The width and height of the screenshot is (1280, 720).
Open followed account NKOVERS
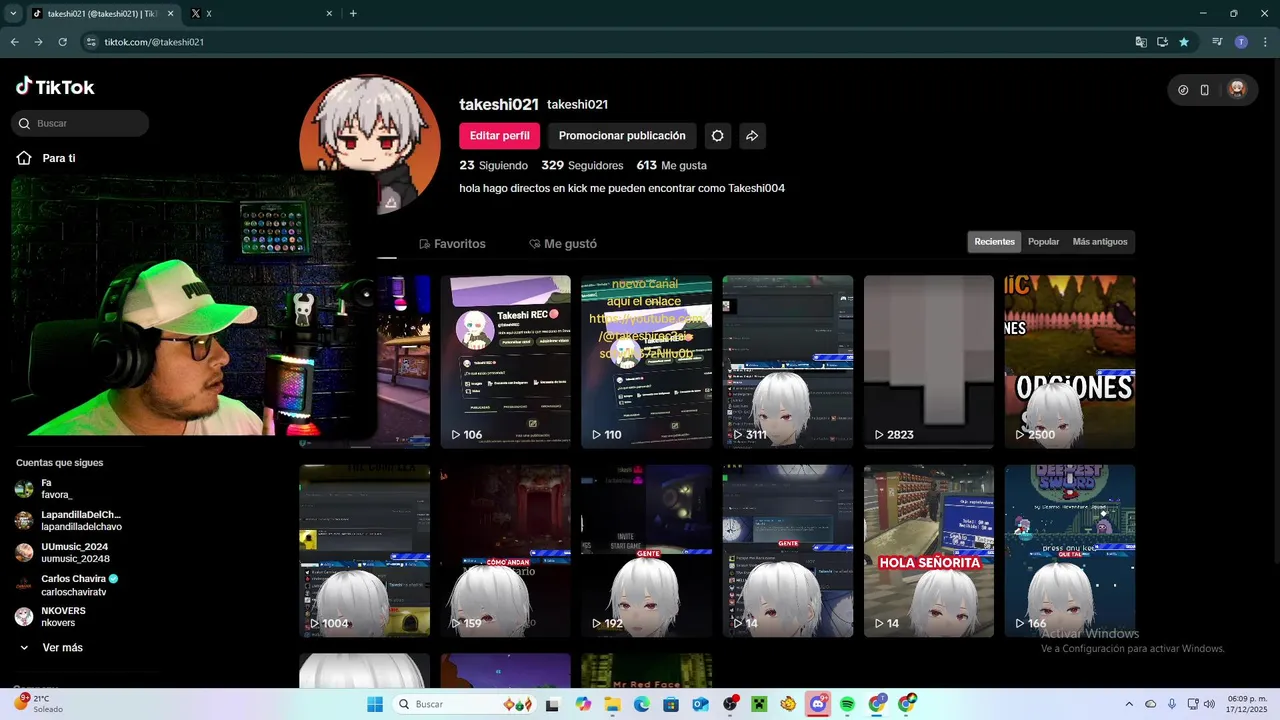coord(50,616)
